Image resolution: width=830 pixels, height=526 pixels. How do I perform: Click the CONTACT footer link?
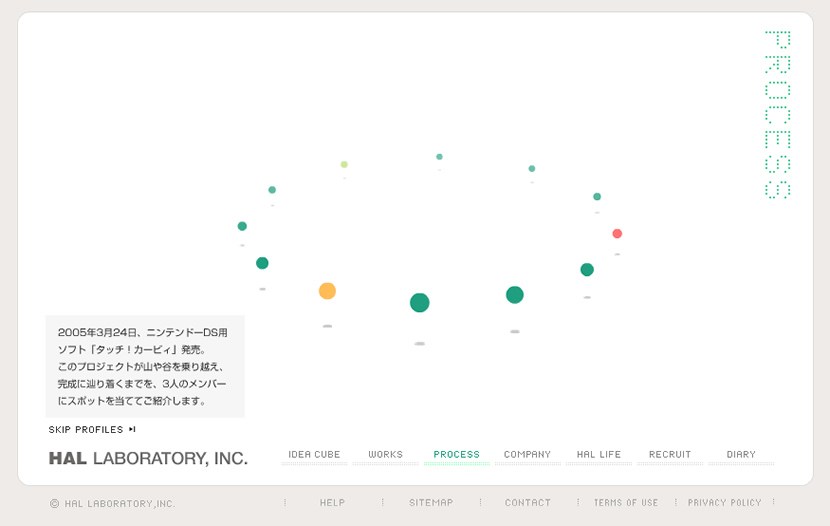coord(528,503)
